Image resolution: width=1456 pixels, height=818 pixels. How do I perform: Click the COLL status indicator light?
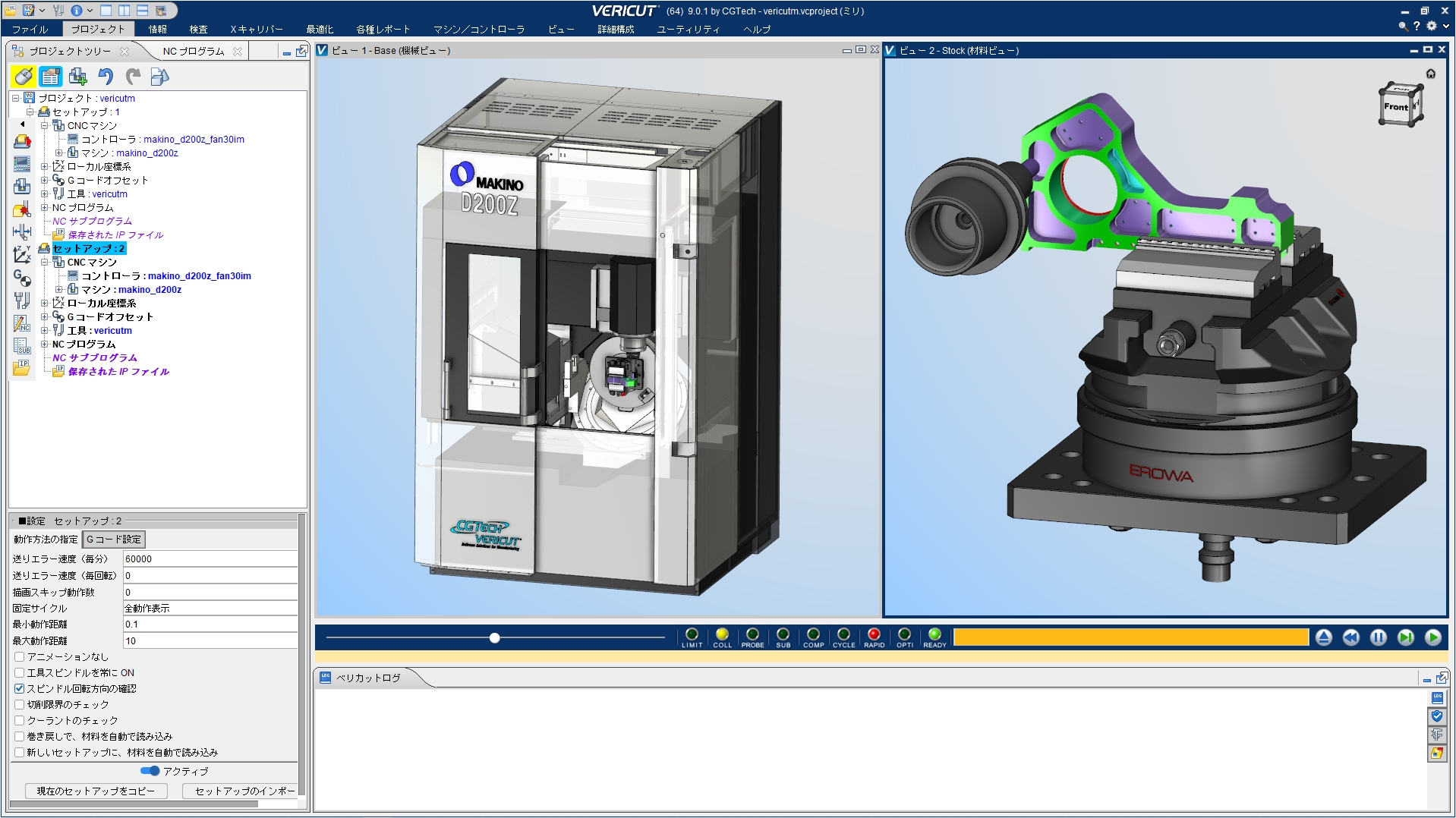click(722, 634)
